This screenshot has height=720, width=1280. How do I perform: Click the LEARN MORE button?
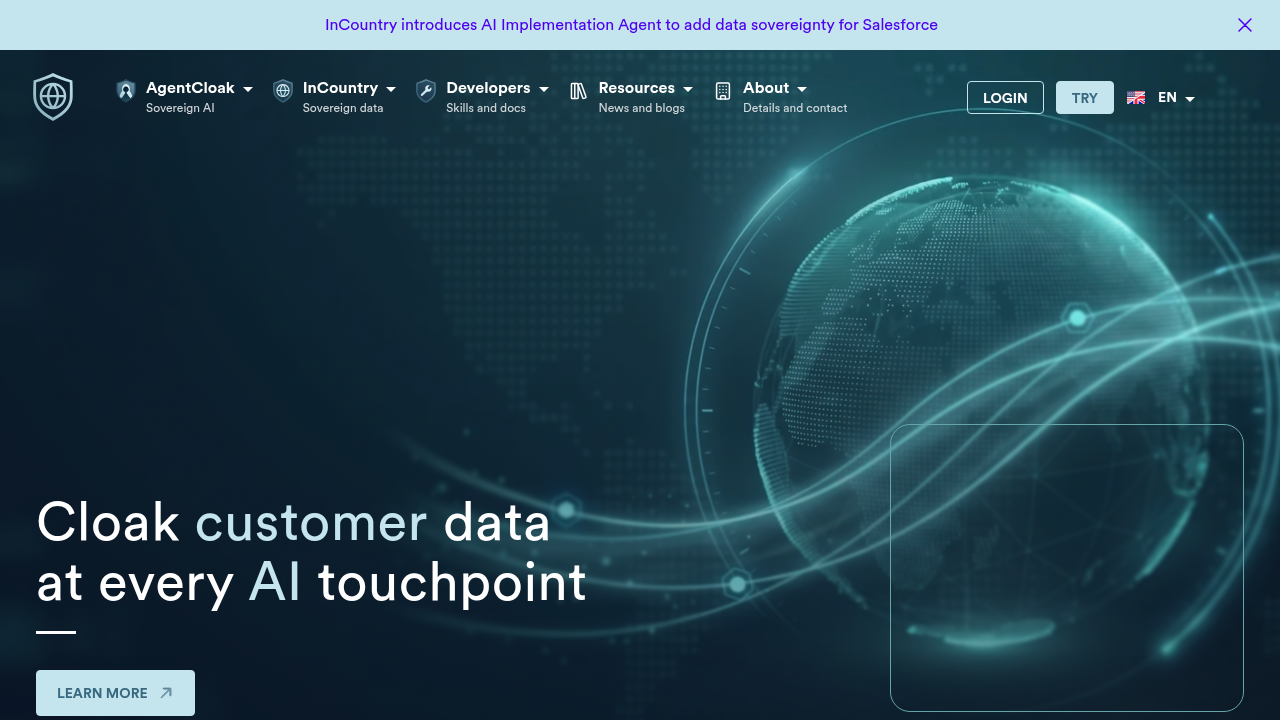point(115,693)
